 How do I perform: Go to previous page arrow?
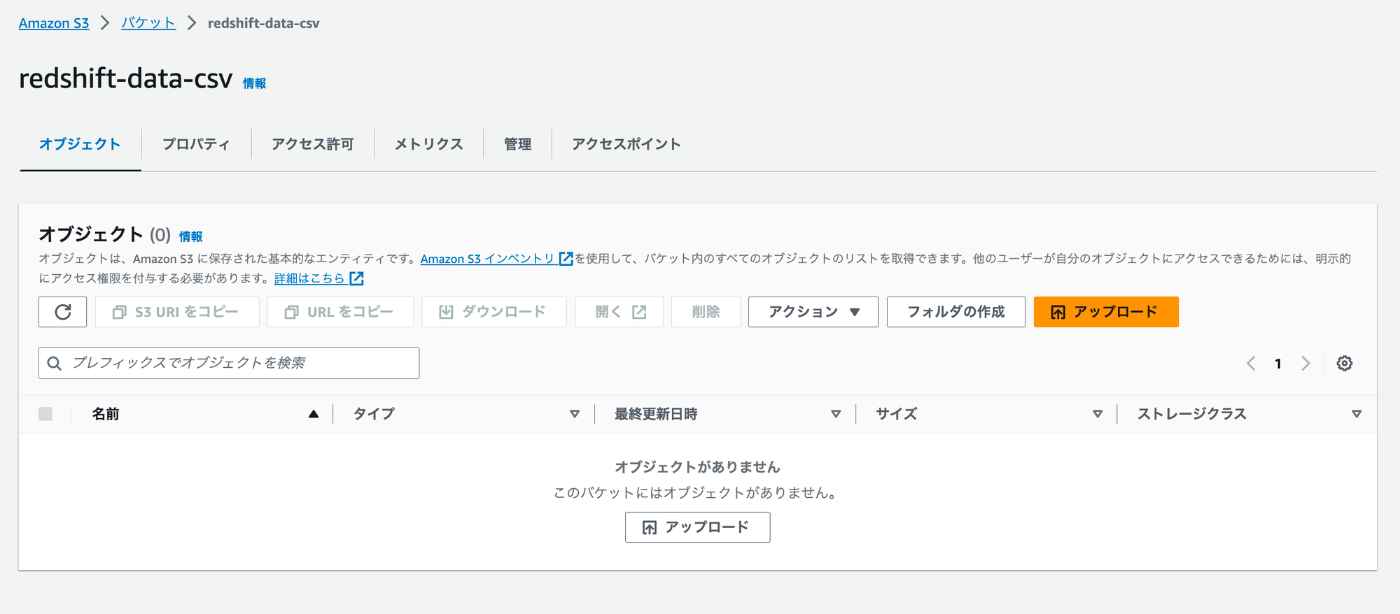click(x=1251, y=364)
